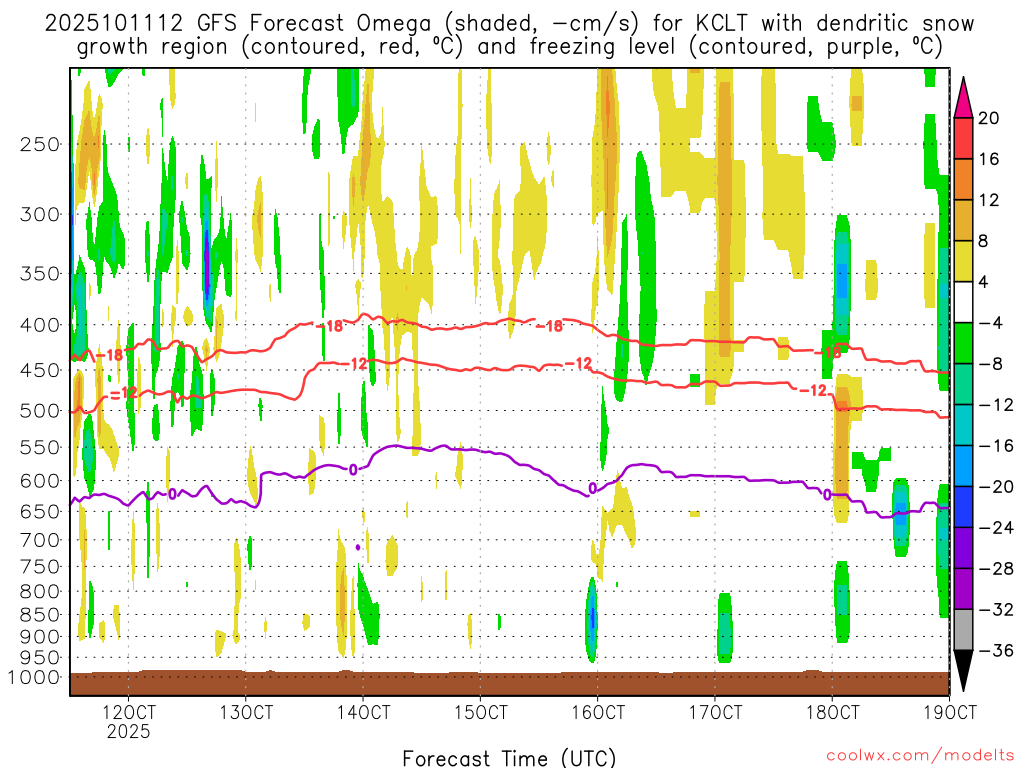The height and width of the screenshot is (768, 1024).
Task: Click the black downward arrow below the colorbar
Action: point(963,669)
